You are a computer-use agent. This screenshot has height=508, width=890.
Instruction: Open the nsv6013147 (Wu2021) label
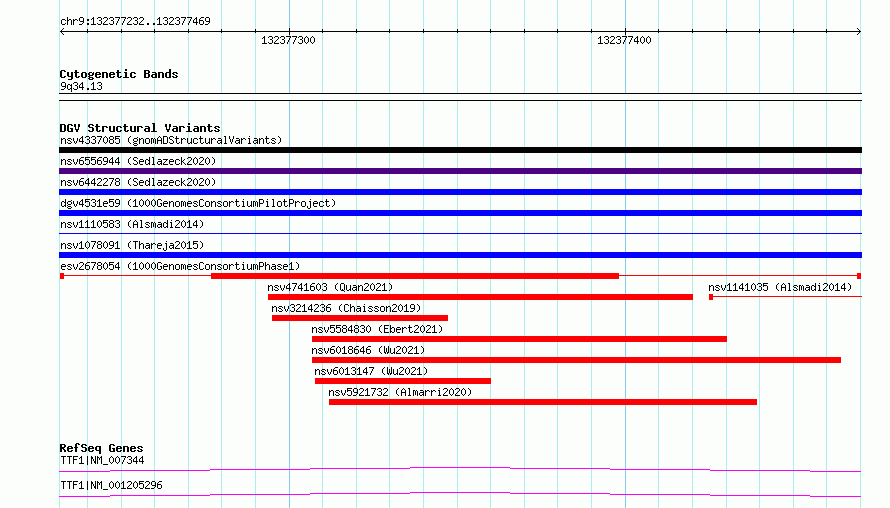click(371, 371)
